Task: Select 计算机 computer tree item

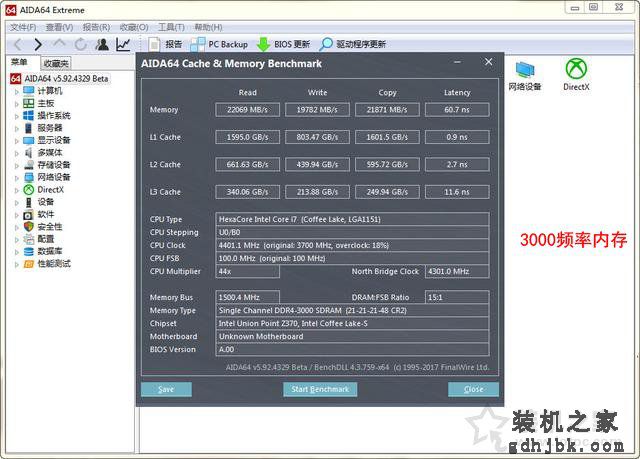Action: pos(43,91)
